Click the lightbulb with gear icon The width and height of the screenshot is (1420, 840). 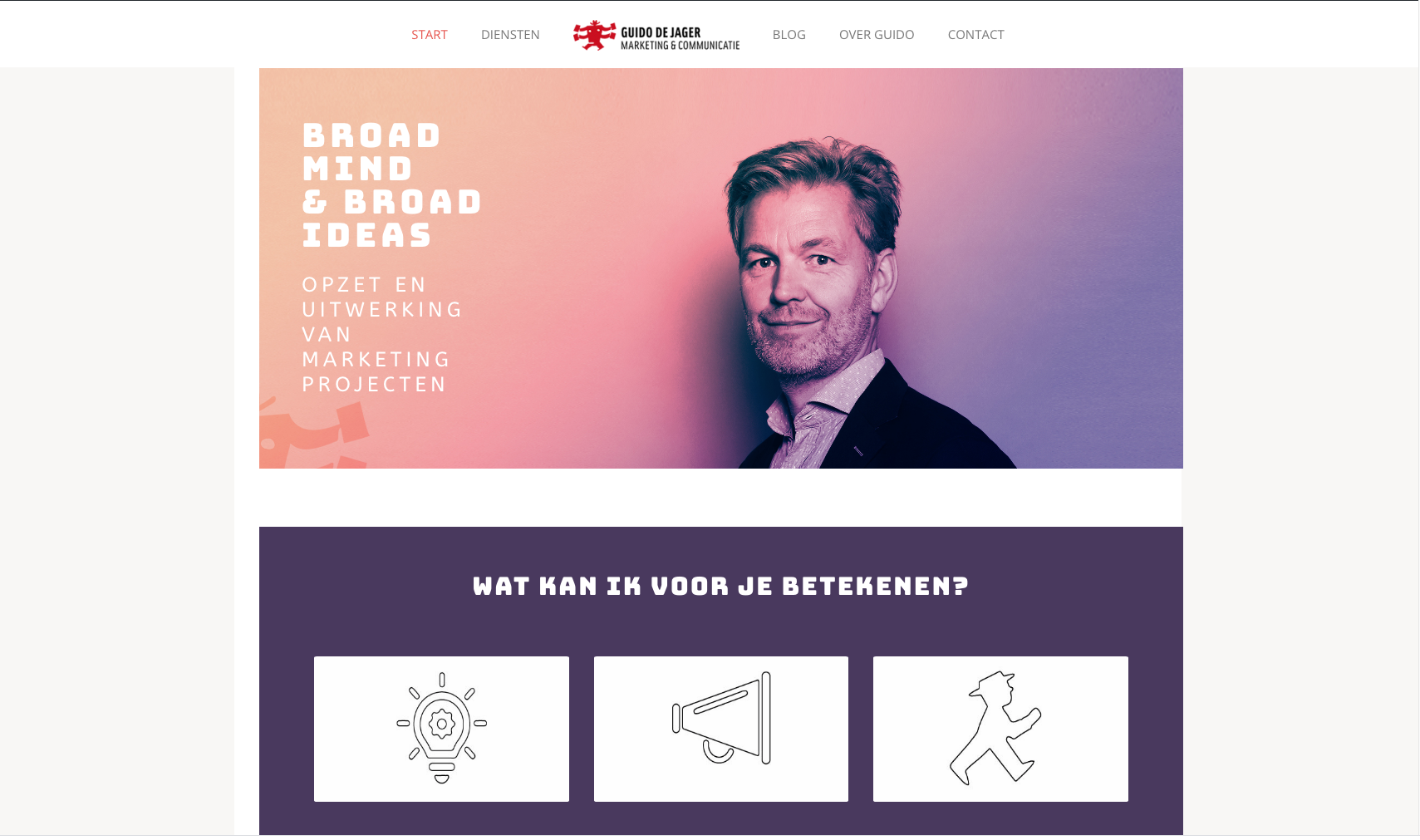tap(441, 728)
